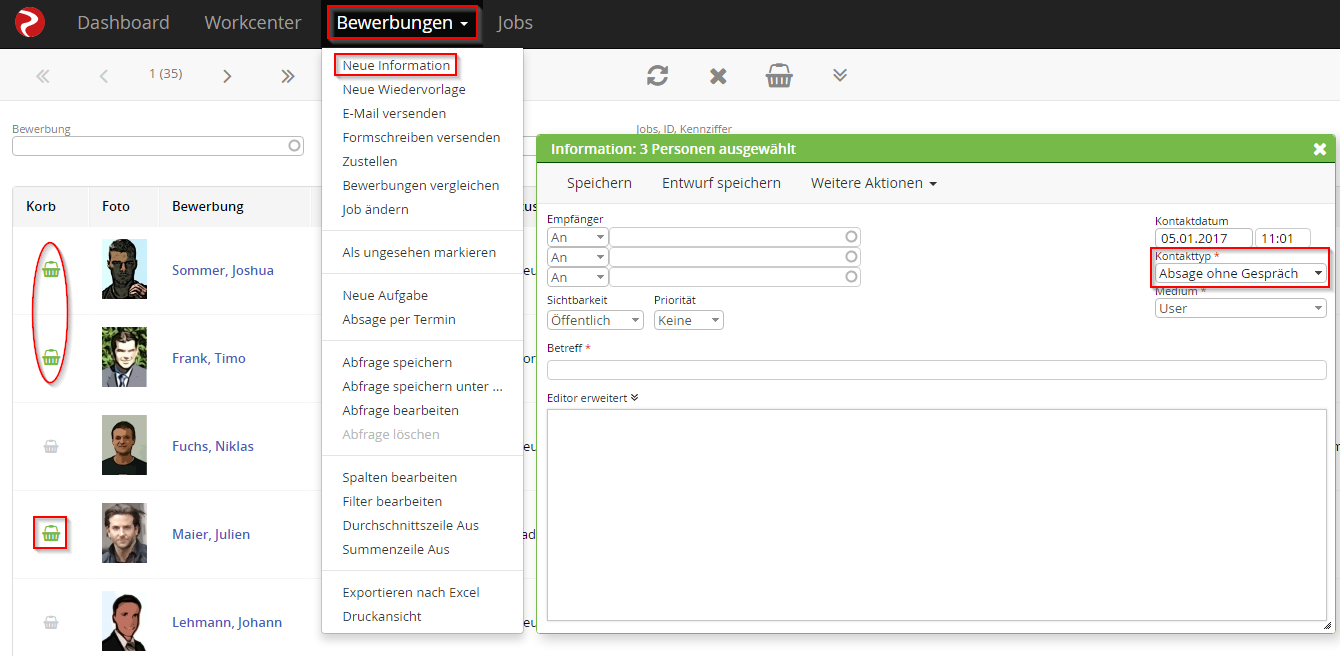1340x656 pixels.
Task: Click the X clear icon in toolbar
Action: pyautogui.click(x=718, y=76)
